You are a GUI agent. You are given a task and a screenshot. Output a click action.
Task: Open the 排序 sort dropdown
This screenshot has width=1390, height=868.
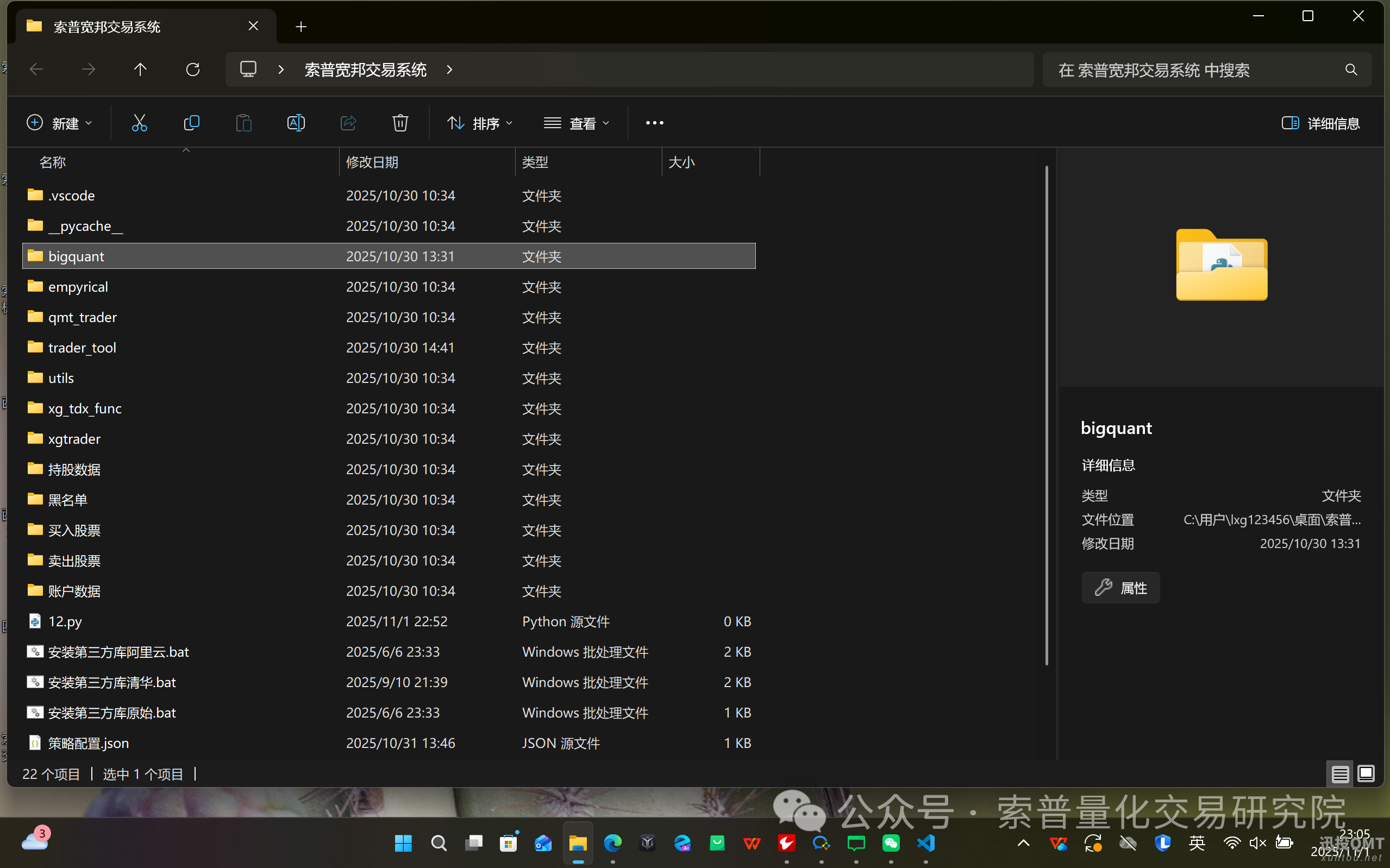(x=480, y=122)
